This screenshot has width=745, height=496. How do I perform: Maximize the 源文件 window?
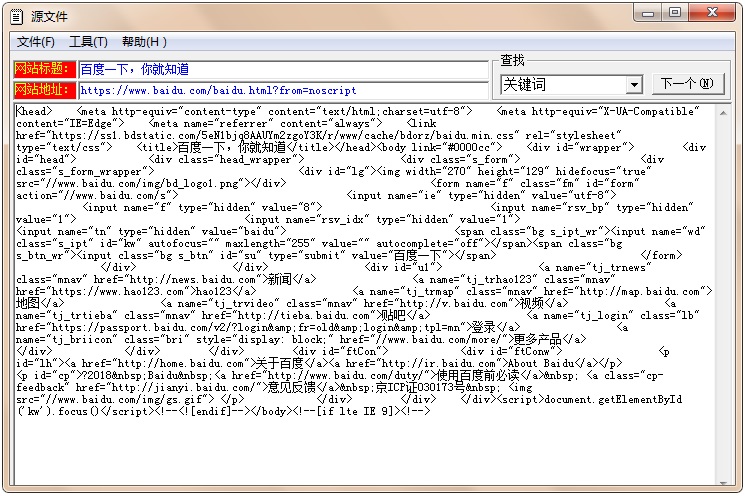tap(675, 13)
